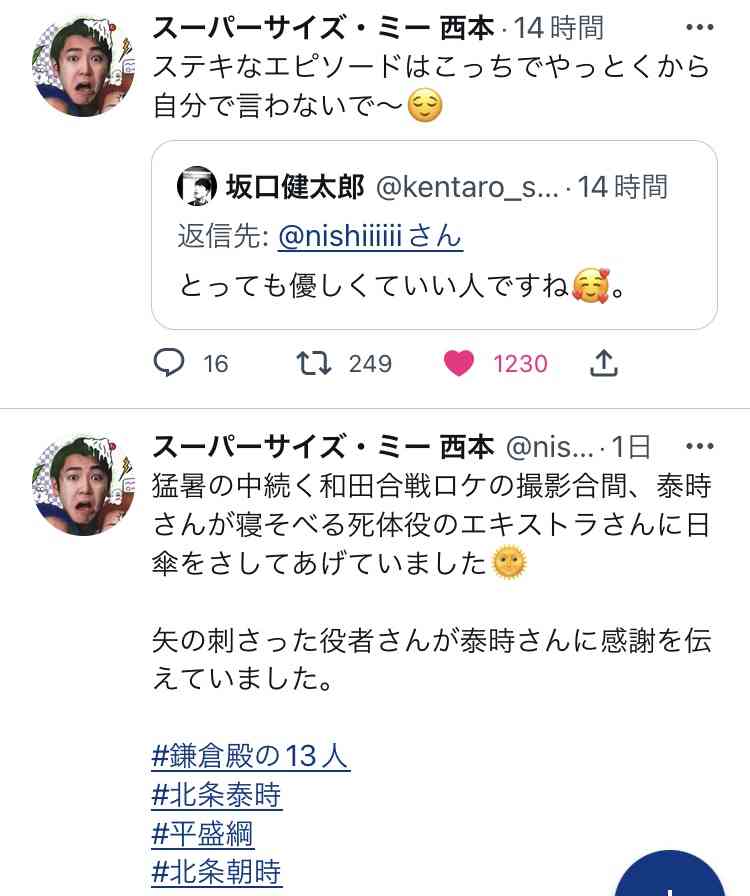Click author name in the first tweet
750x896 pixels.
click(323, 28)
